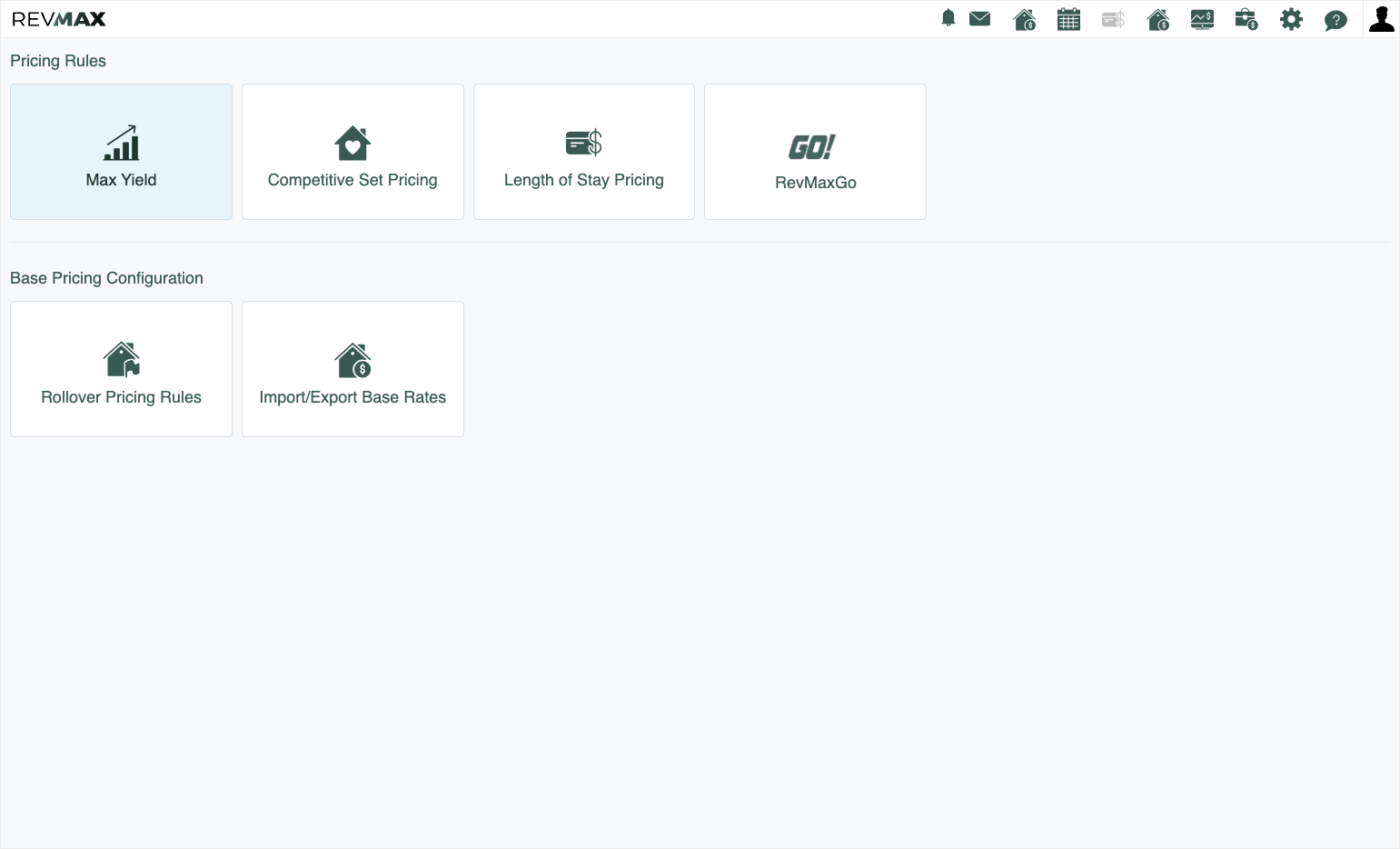
Task: Select the Competitive Set Pricing card
Action: coord(352,152)
